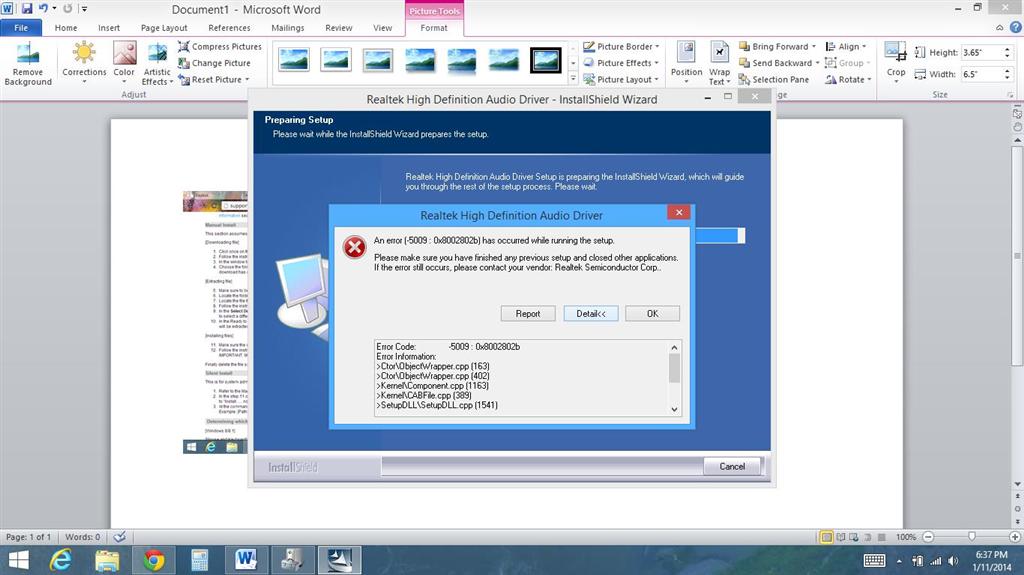
Task: Open the Position options button
Action: [686, 63]
